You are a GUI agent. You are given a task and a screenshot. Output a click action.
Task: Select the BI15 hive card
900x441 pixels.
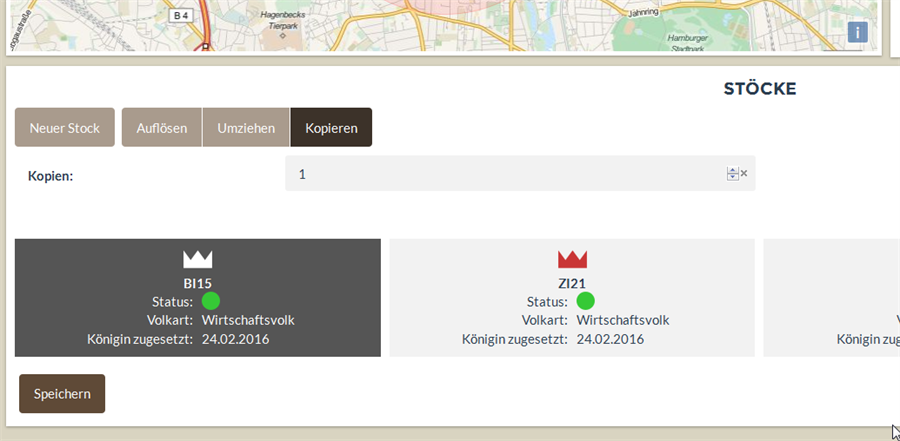pos(197,297)
